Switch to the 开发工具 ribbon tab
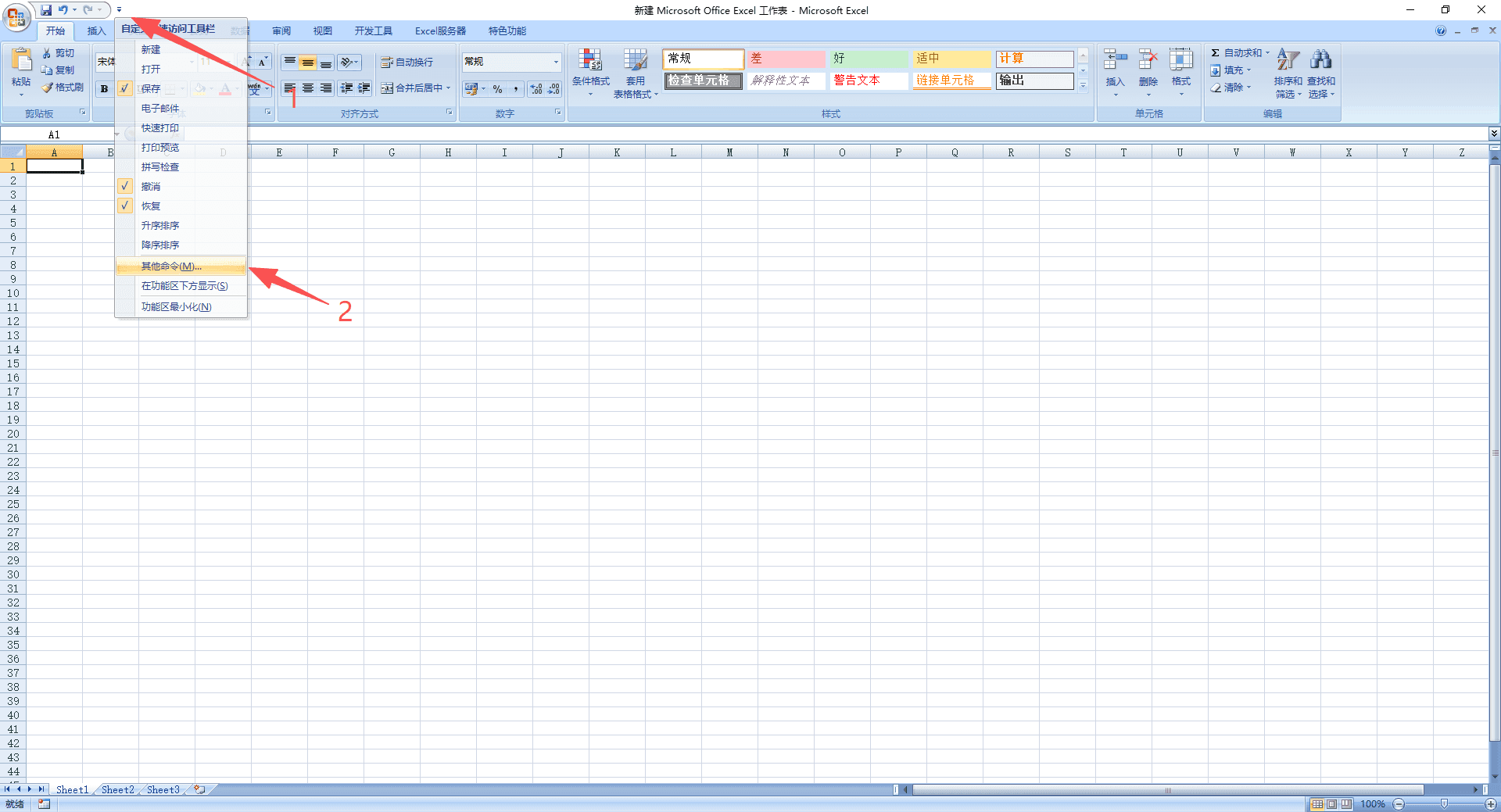The image size is (1501, 812). tap(374, 31)
